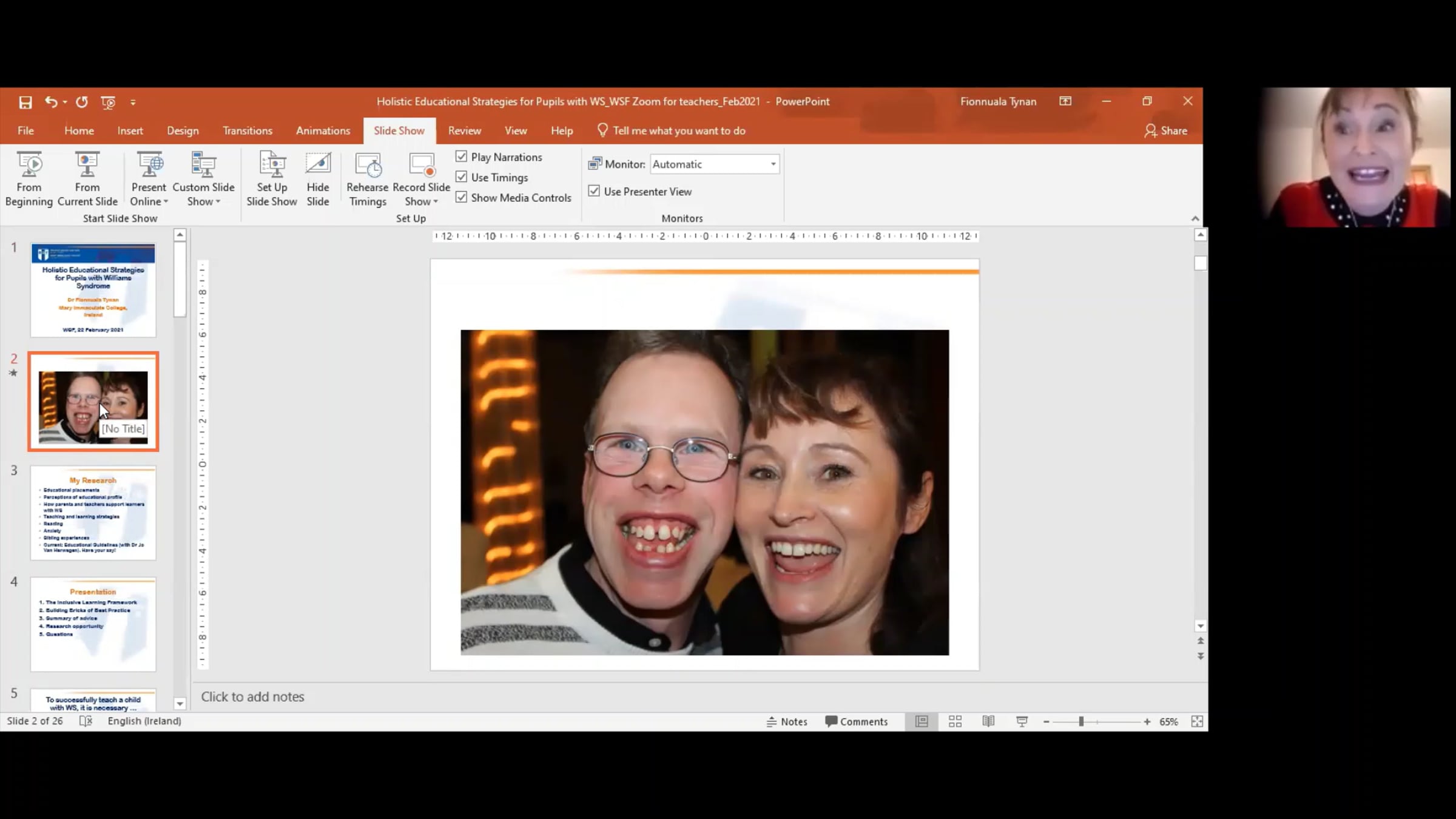Viewport: 1456px width, 819px height.
Task: Expand the Custom Slide Show dropdown arrow
Action: click(x=218, y=201)
